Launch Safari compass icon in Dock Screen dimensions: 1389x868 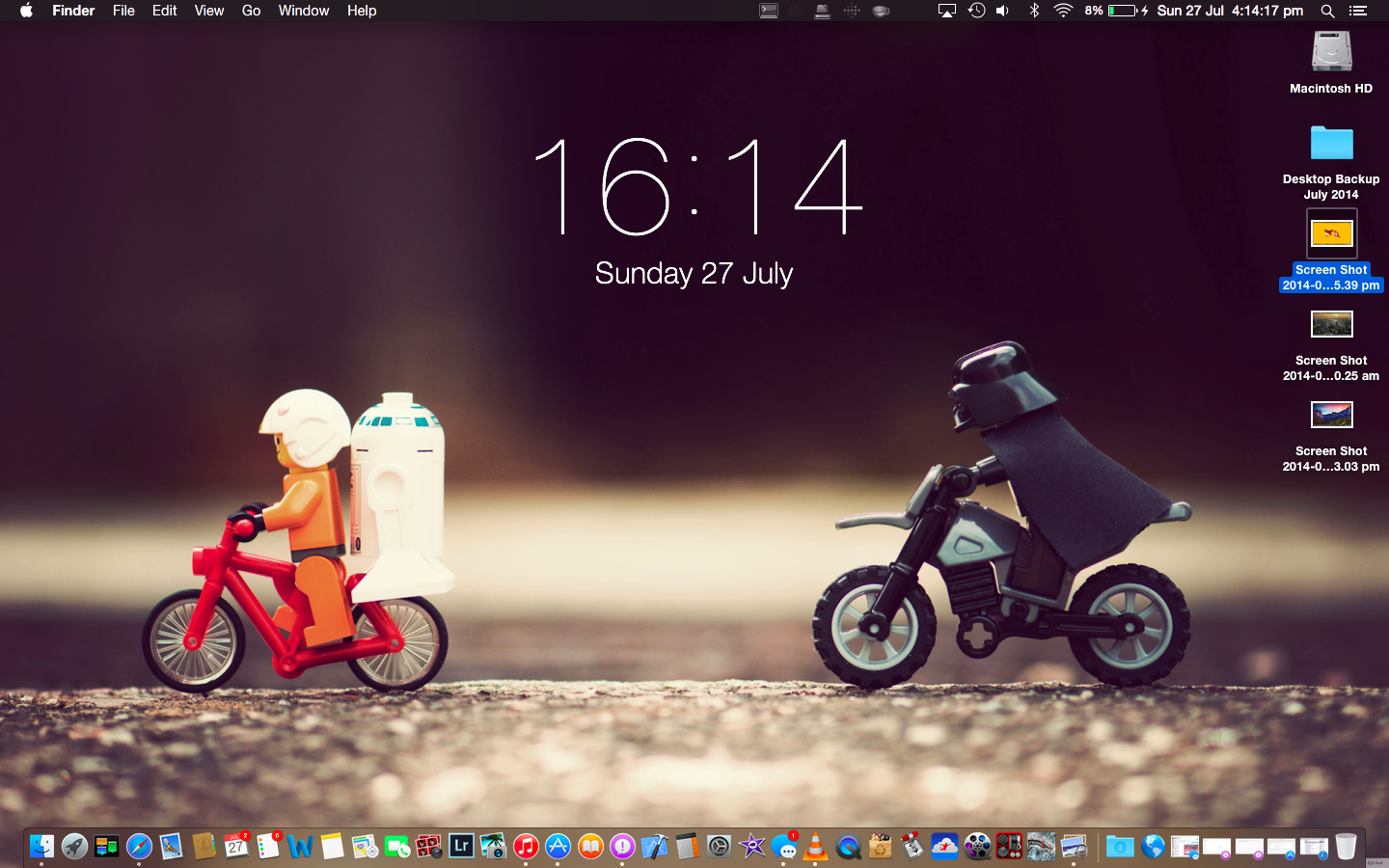139,847
